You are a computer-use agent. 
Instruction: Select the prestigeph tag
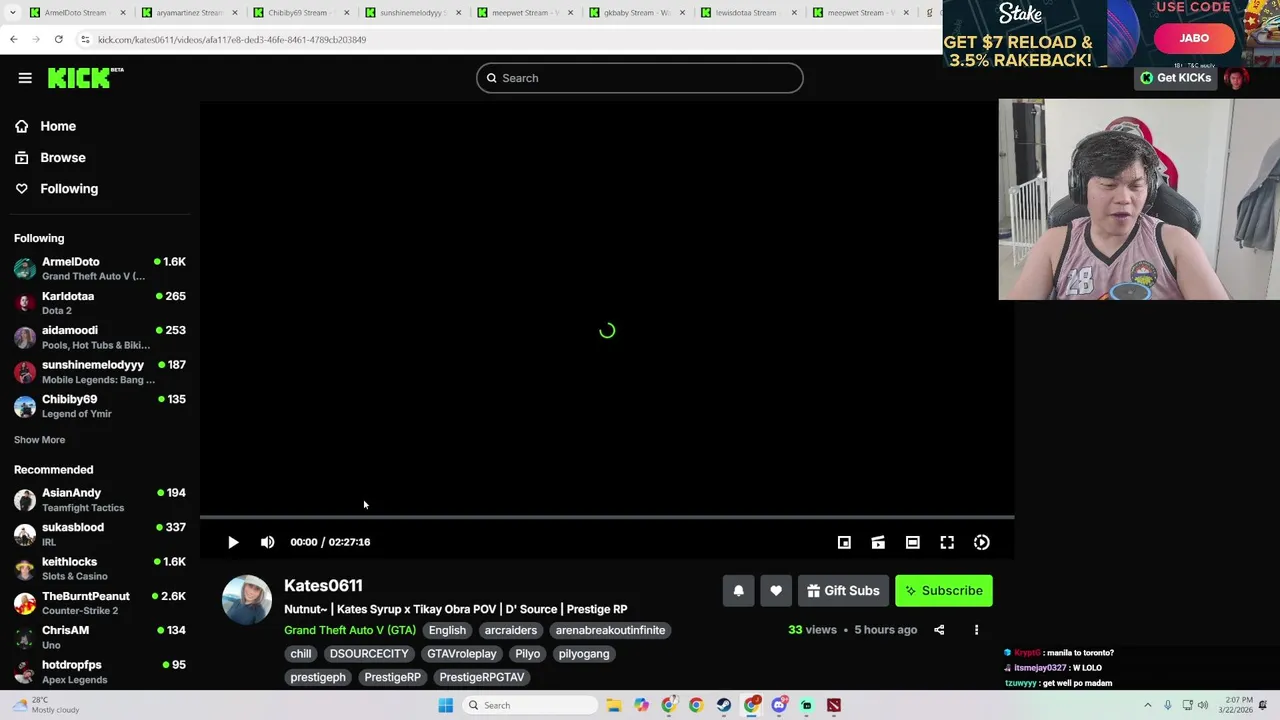[318, 677]
